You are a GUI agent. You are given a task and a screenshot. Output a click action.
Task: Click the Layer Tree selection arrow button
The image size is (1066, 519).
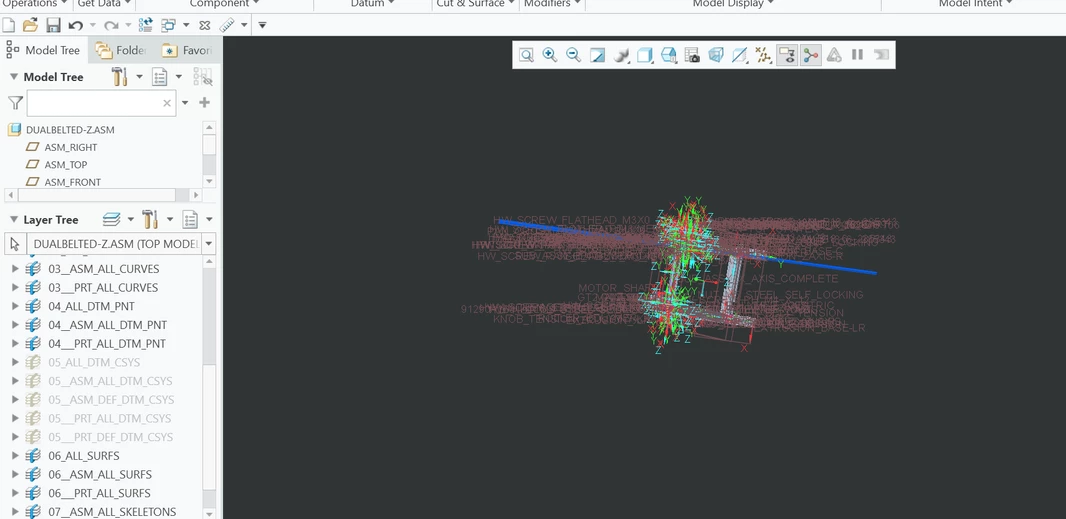pyautogui.click(x=15, y=244)
